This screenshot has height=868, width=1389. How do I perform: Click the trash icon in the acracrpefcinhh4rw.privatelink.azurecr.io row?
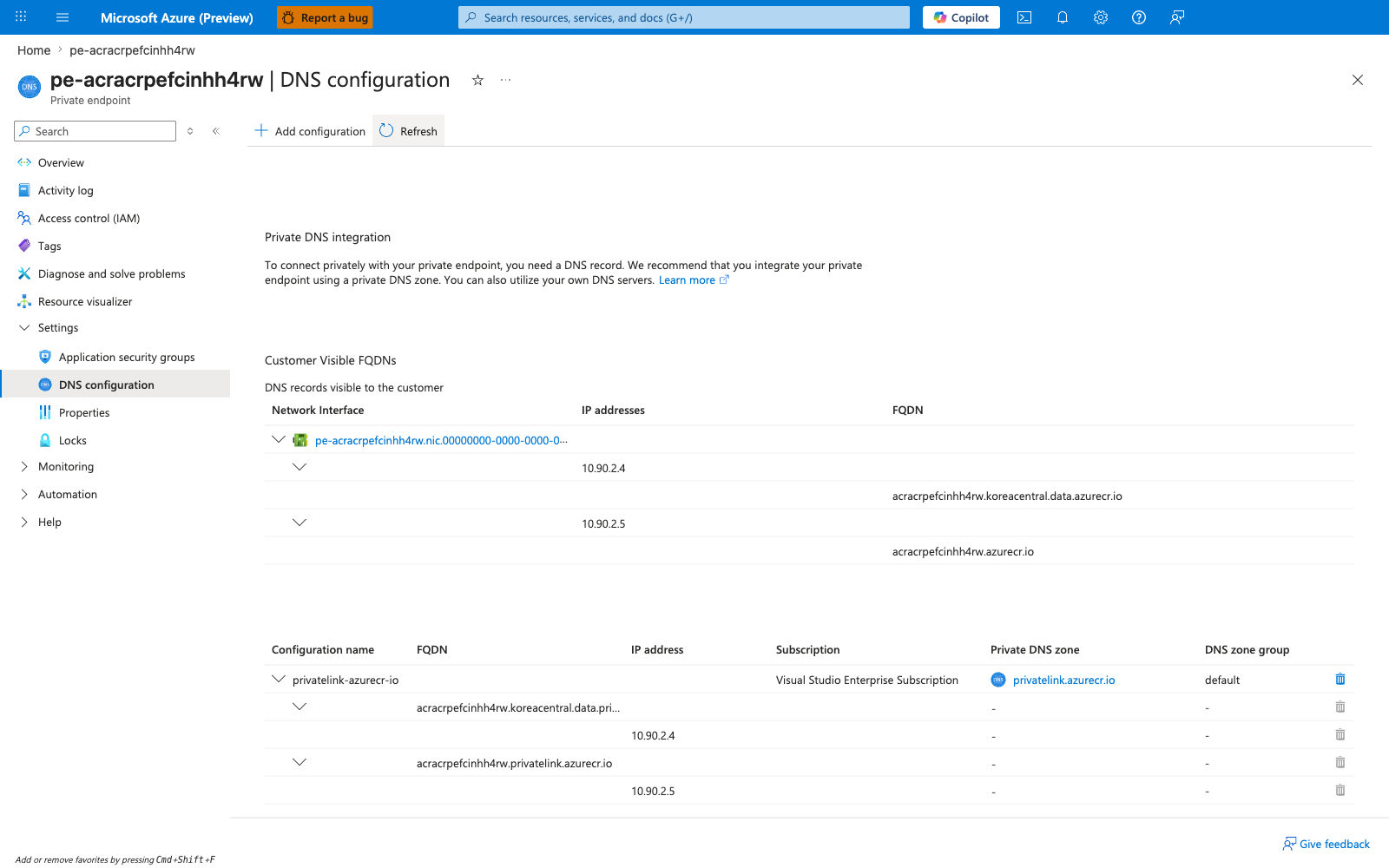[1340, 762]
